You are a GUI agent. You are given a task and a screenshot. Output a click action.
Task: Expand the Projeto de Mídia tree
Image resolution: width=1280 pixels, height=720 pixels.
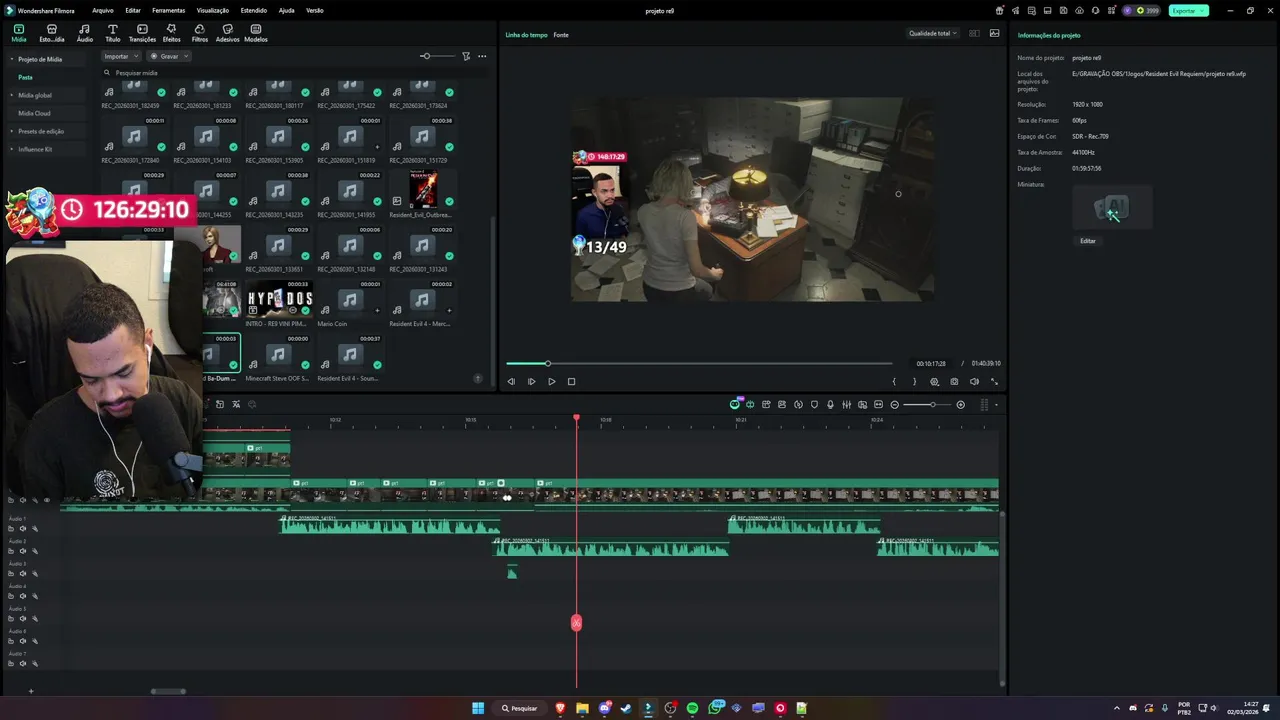tap(13, 59)
